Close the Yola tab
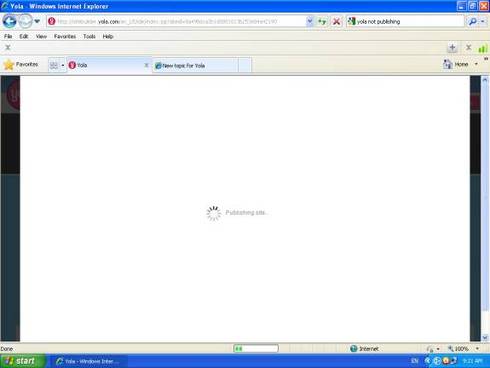 (146, 65)
